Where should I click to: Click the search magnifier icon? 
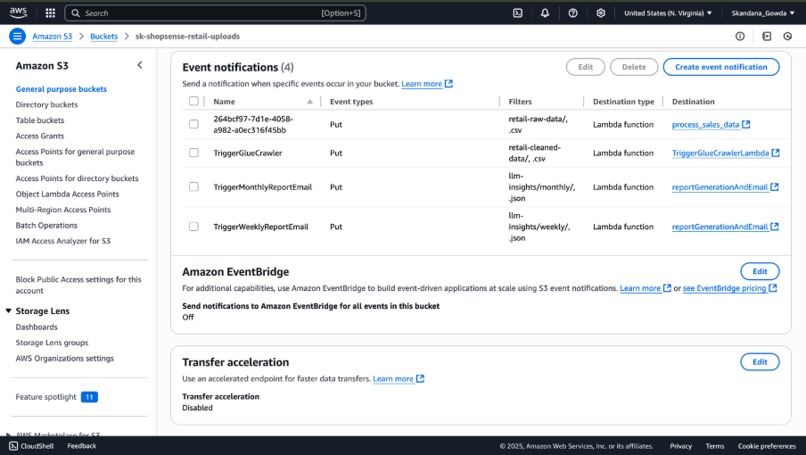coord(76,13)
